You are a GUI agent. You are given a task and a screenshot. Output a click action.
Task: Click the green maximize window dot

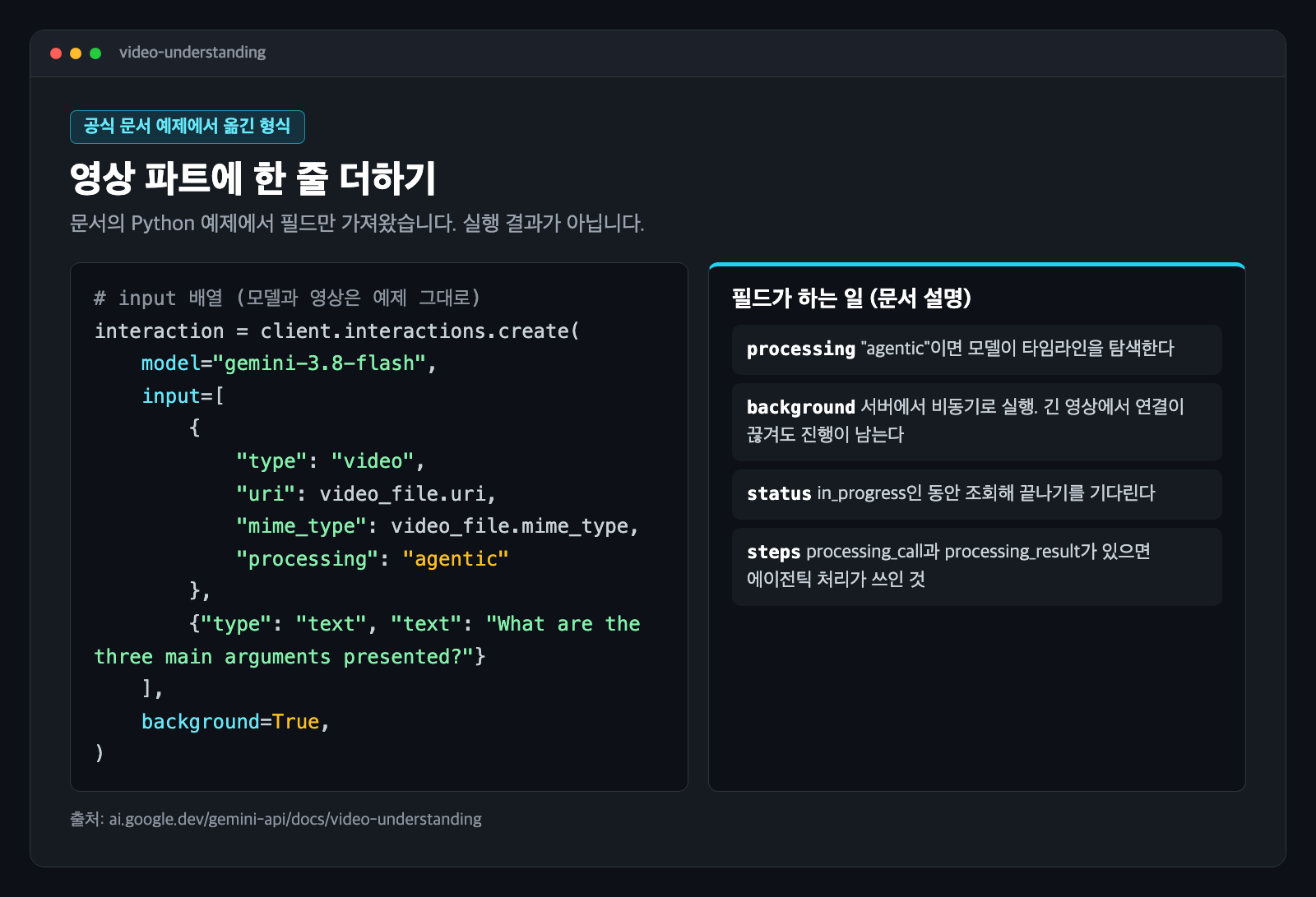click(95, 53)
